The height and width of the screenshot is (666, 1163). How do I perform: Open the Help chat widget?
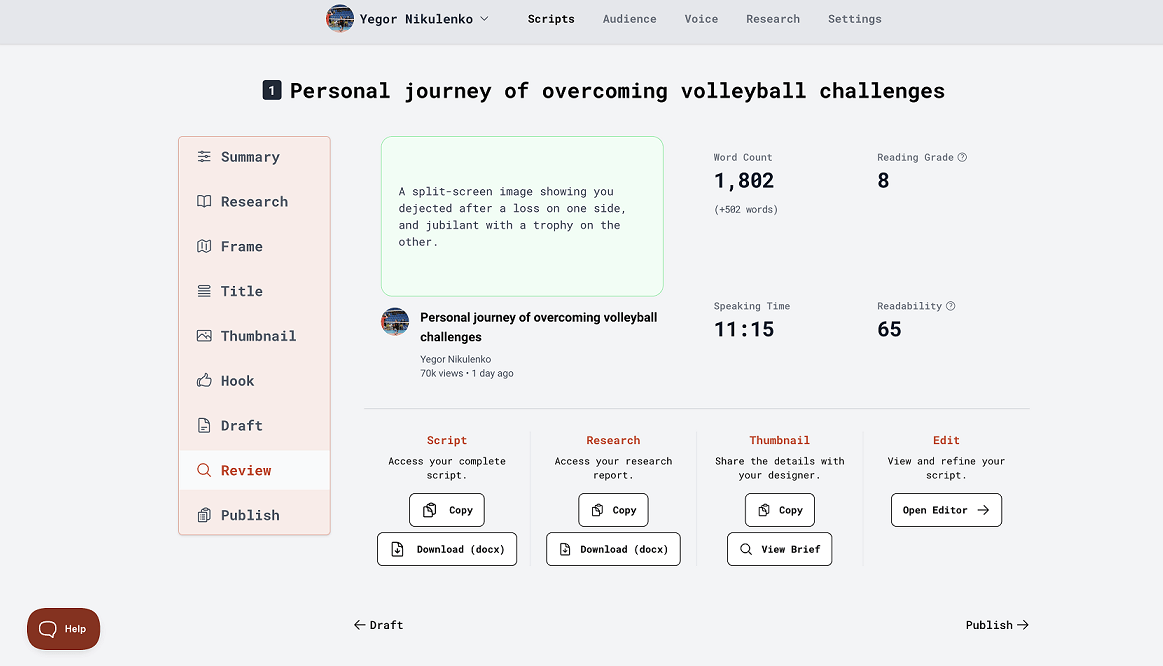pos(63,629)
